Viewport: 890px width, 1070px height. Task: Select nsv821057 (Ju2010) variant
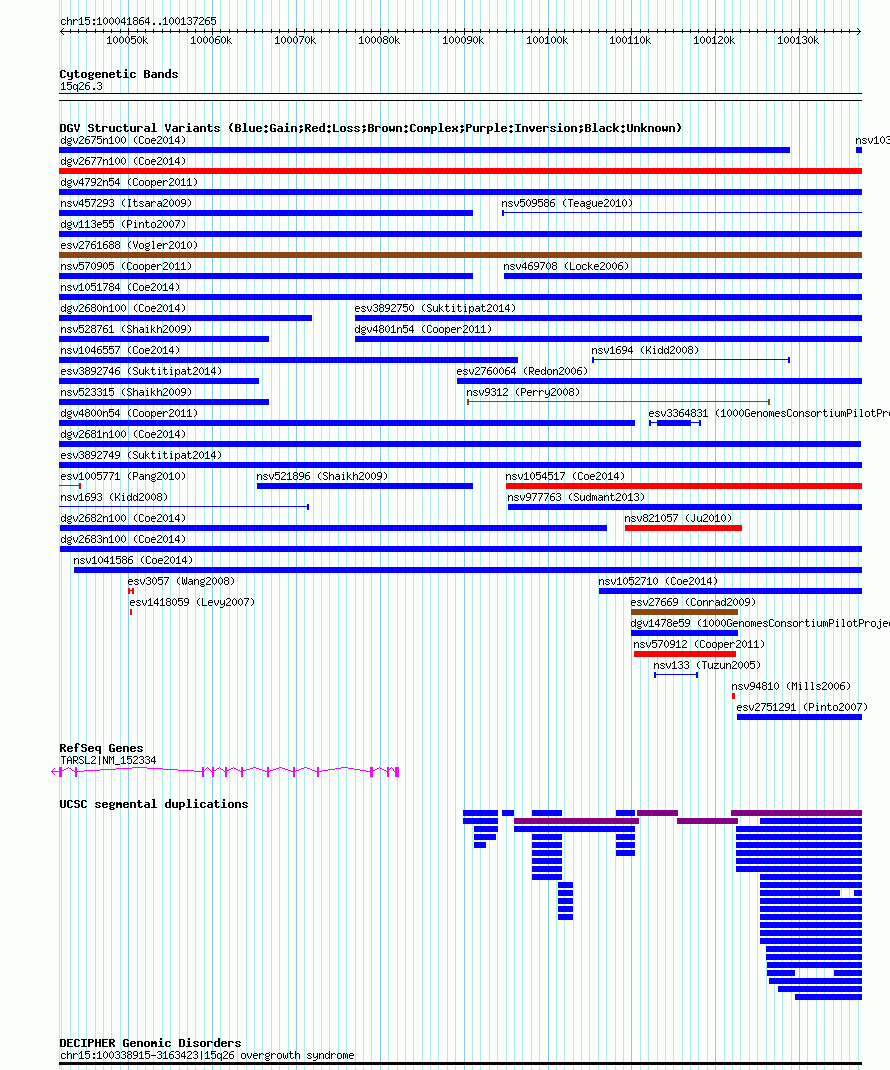click(x=683, y=528)
